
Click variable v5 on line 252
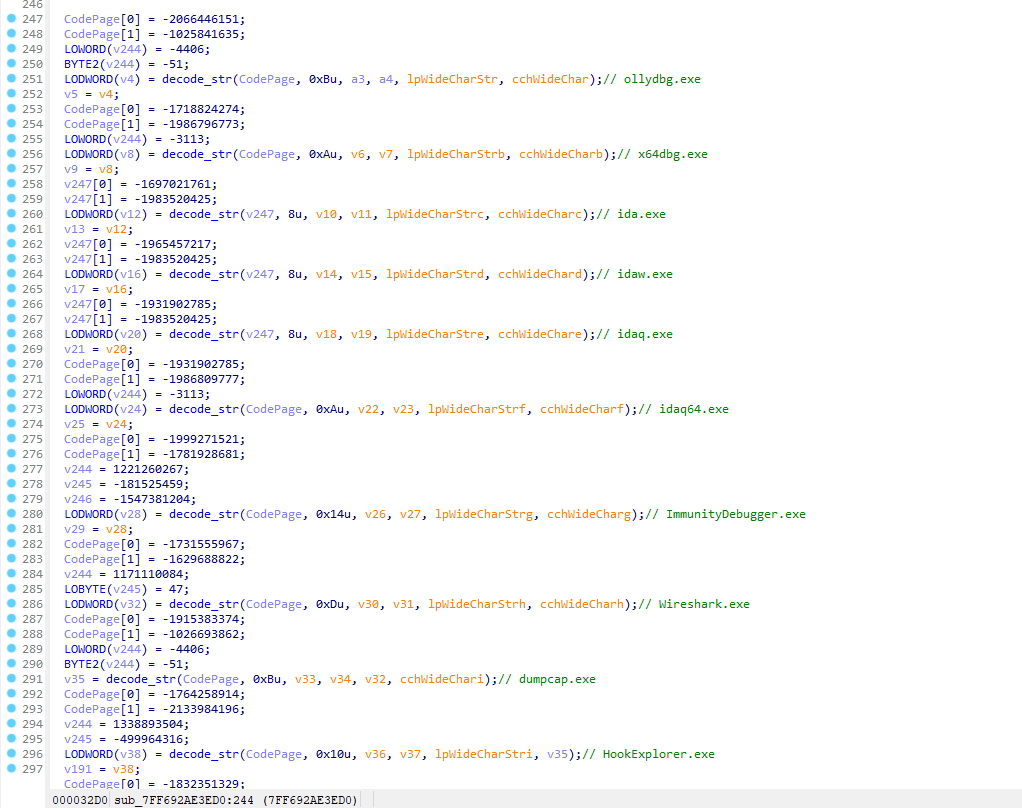[71, 94]
